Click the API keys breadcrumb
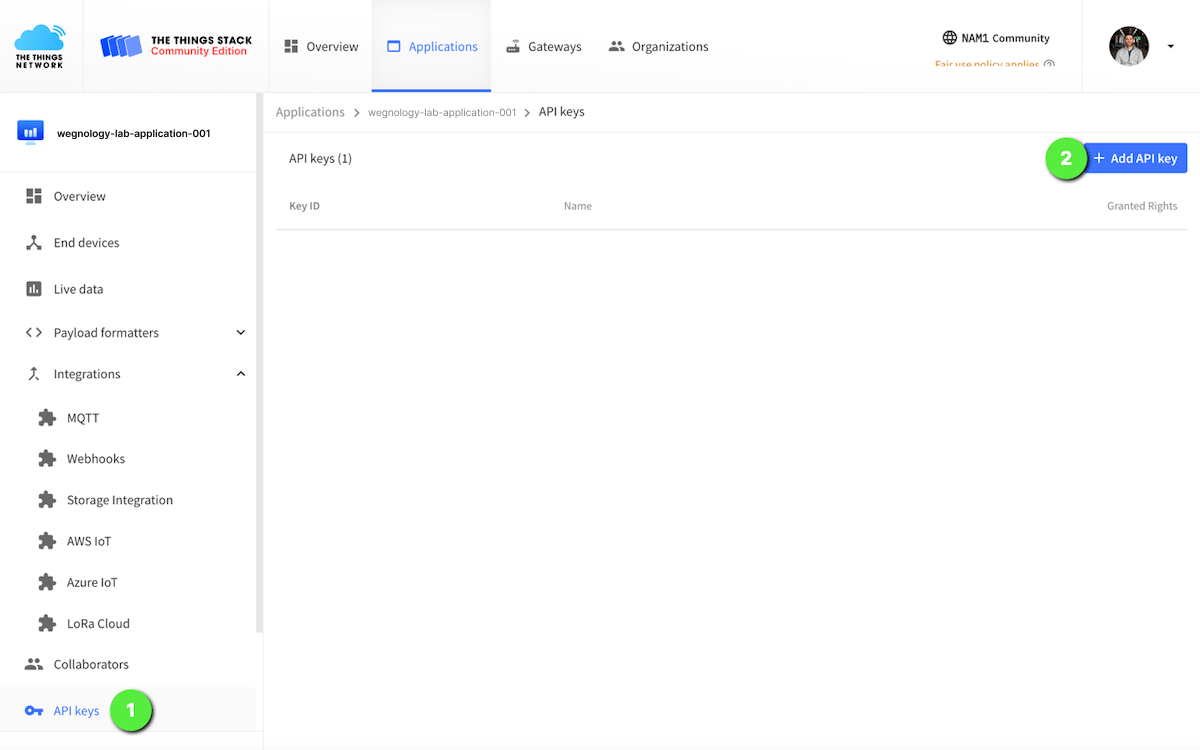Image resolution: width=1200 pixels, height=750 pixels. coord(562,112)
